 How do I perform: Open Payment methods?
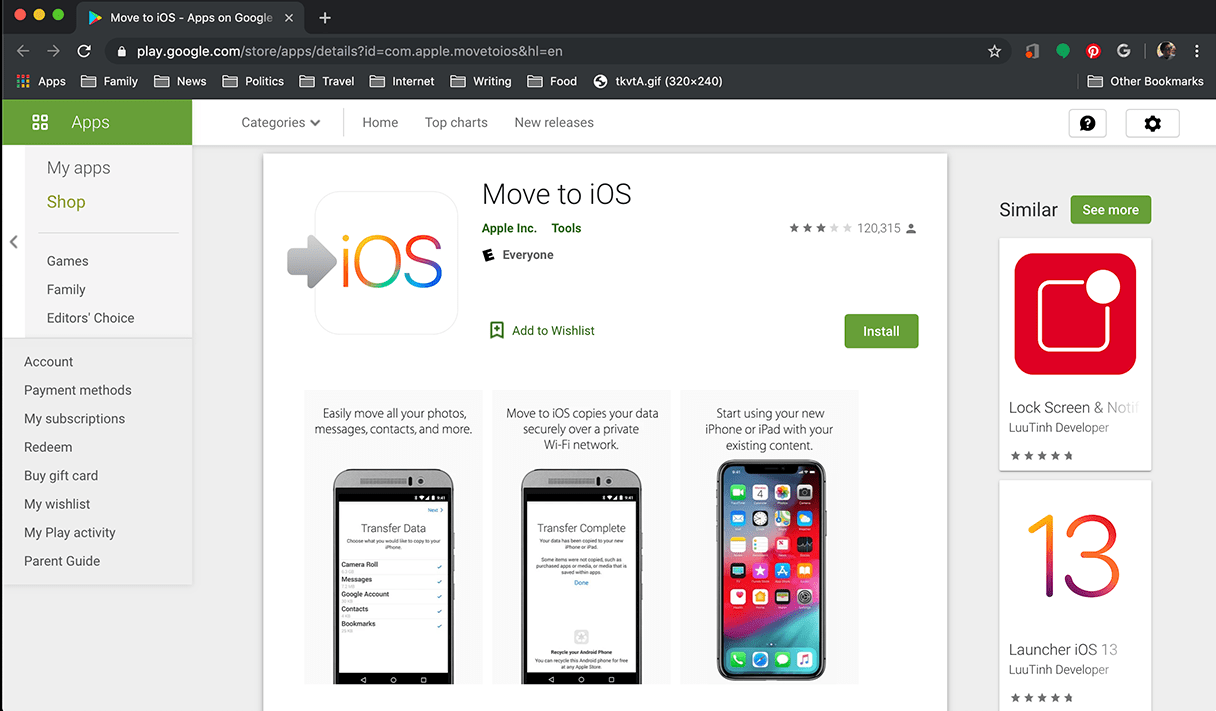[x=78, y=391]
